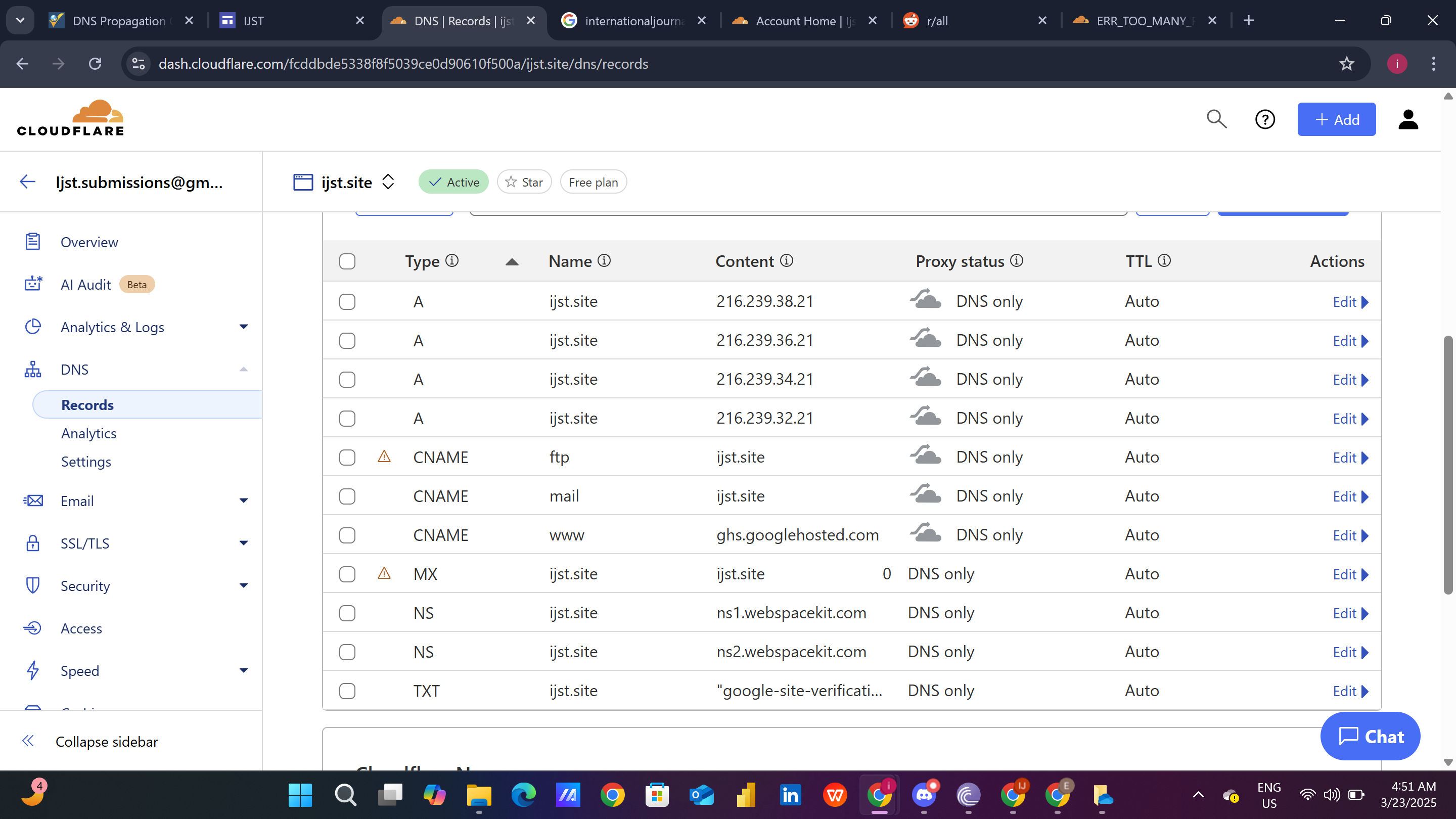Click the Cloudflare search magnifier icon
The width and height of the screenshot is (1456, 819).
point(1216,119)
